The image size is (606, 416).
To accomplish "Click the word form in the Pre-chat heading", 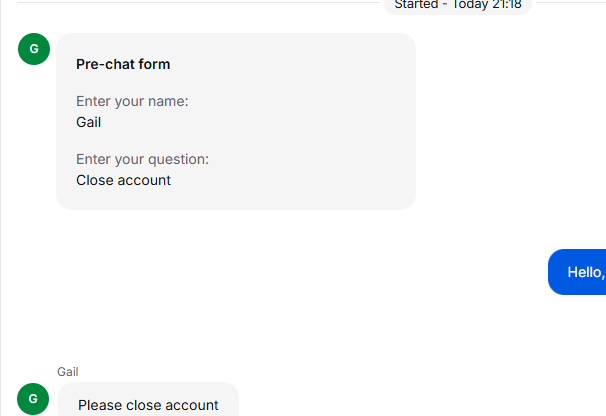I will tap(154, 64).
